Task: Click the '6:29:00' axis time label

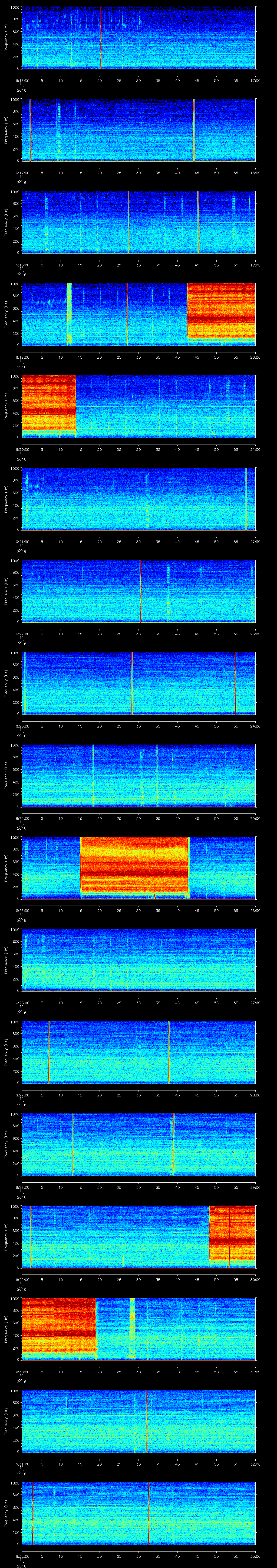Action: click(22, 1279)
